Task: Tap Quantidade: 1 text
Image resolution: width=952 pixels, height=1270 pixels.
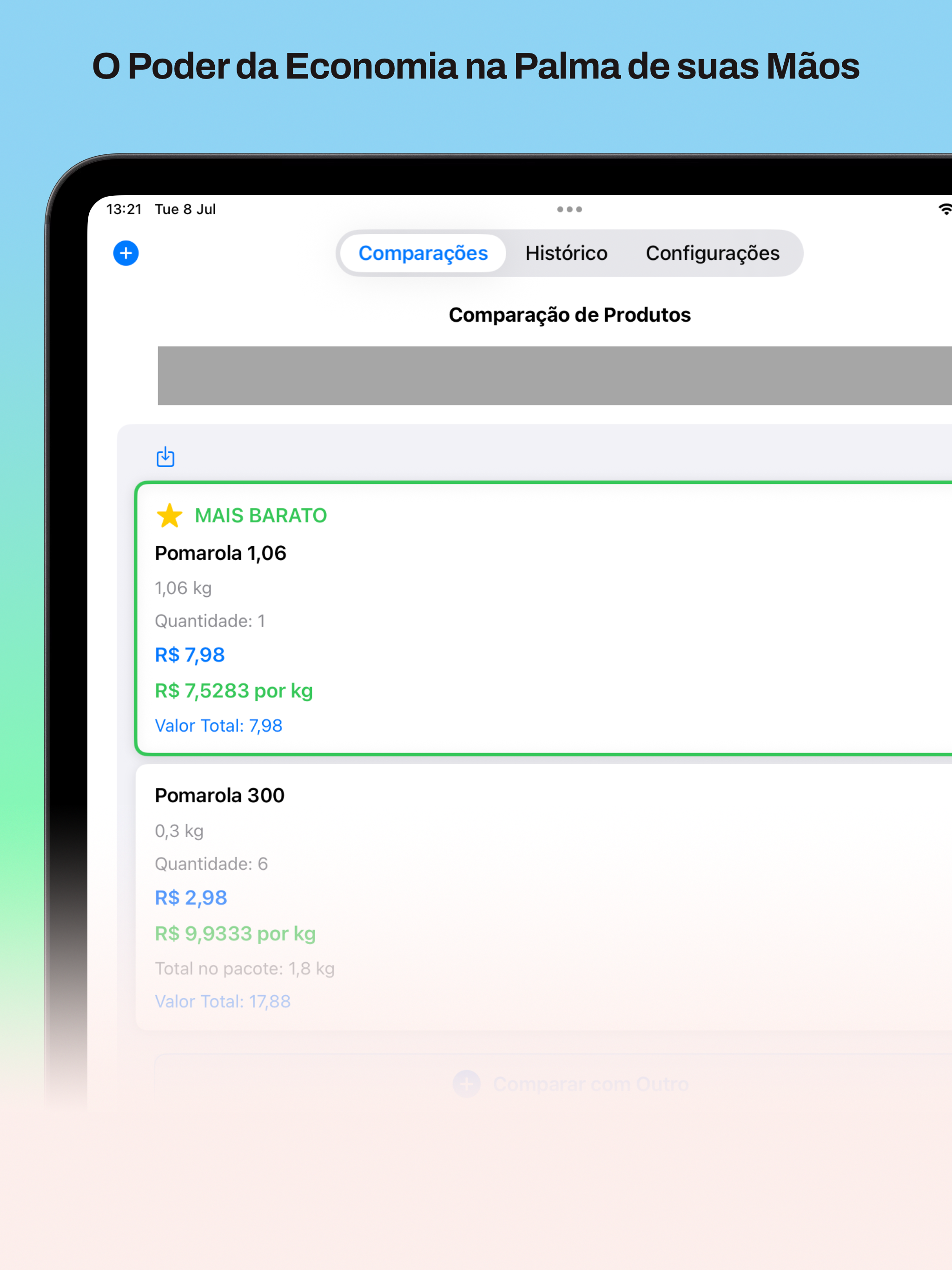Action: [210, 621]
